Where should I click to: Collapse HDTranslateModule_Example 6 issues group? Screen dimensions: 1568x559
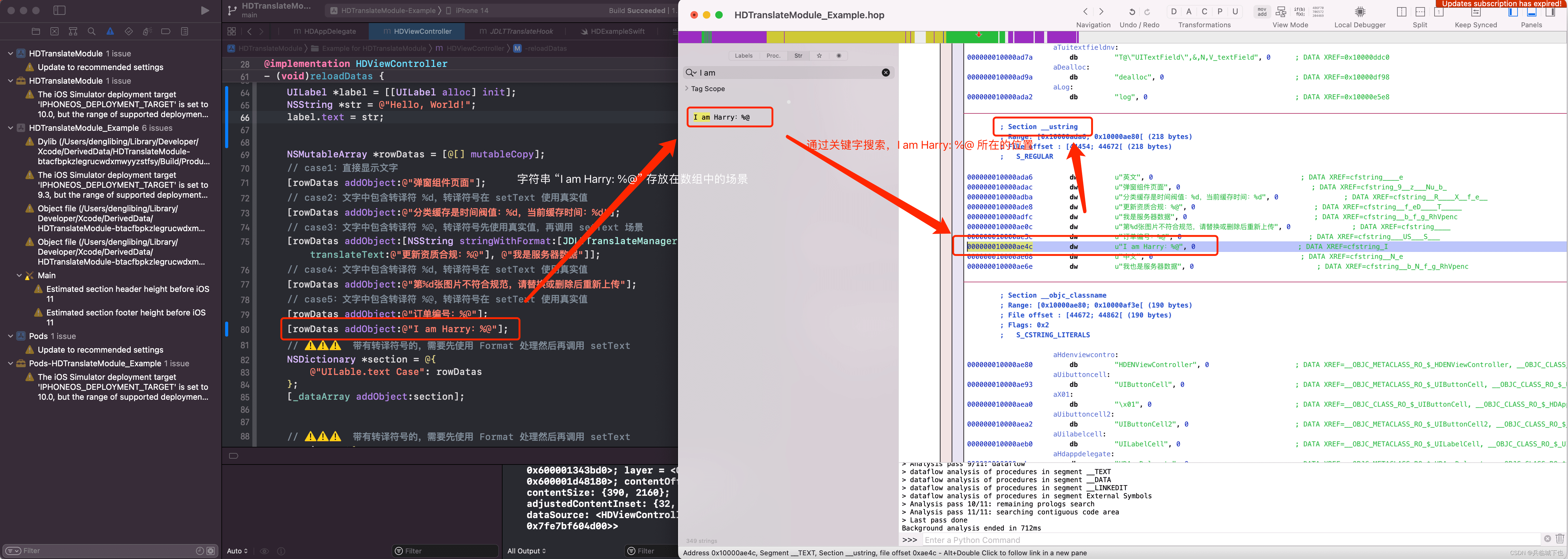(10, 128)
